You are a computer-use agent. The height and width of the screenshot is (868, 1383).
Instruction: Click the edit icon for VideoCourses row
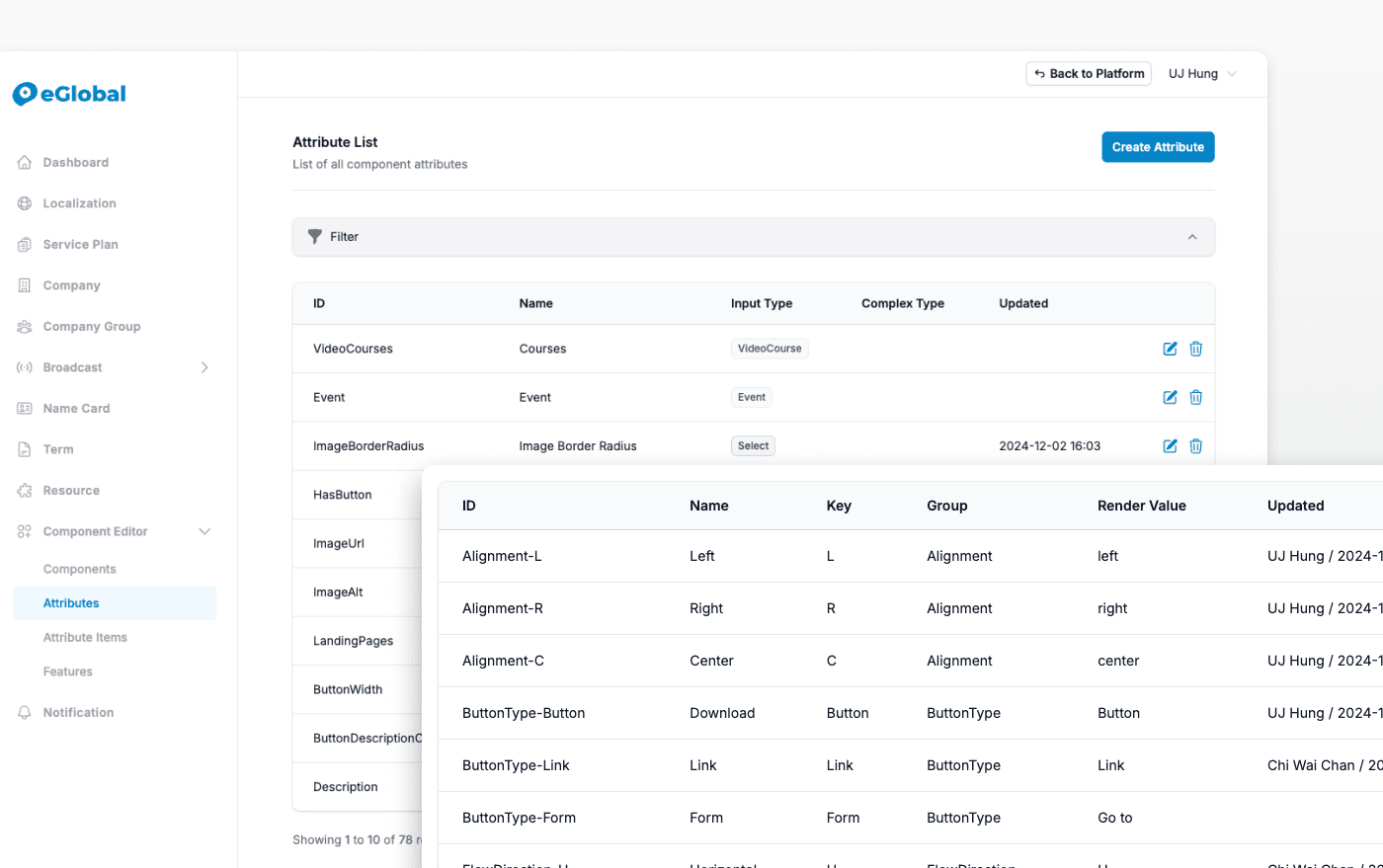1170,349
